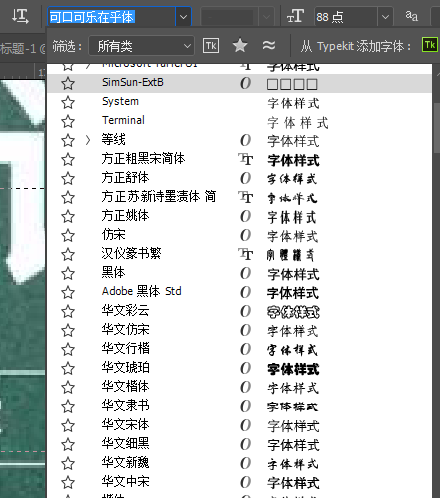Show similar fonts using wavy icon

(269, 45)
